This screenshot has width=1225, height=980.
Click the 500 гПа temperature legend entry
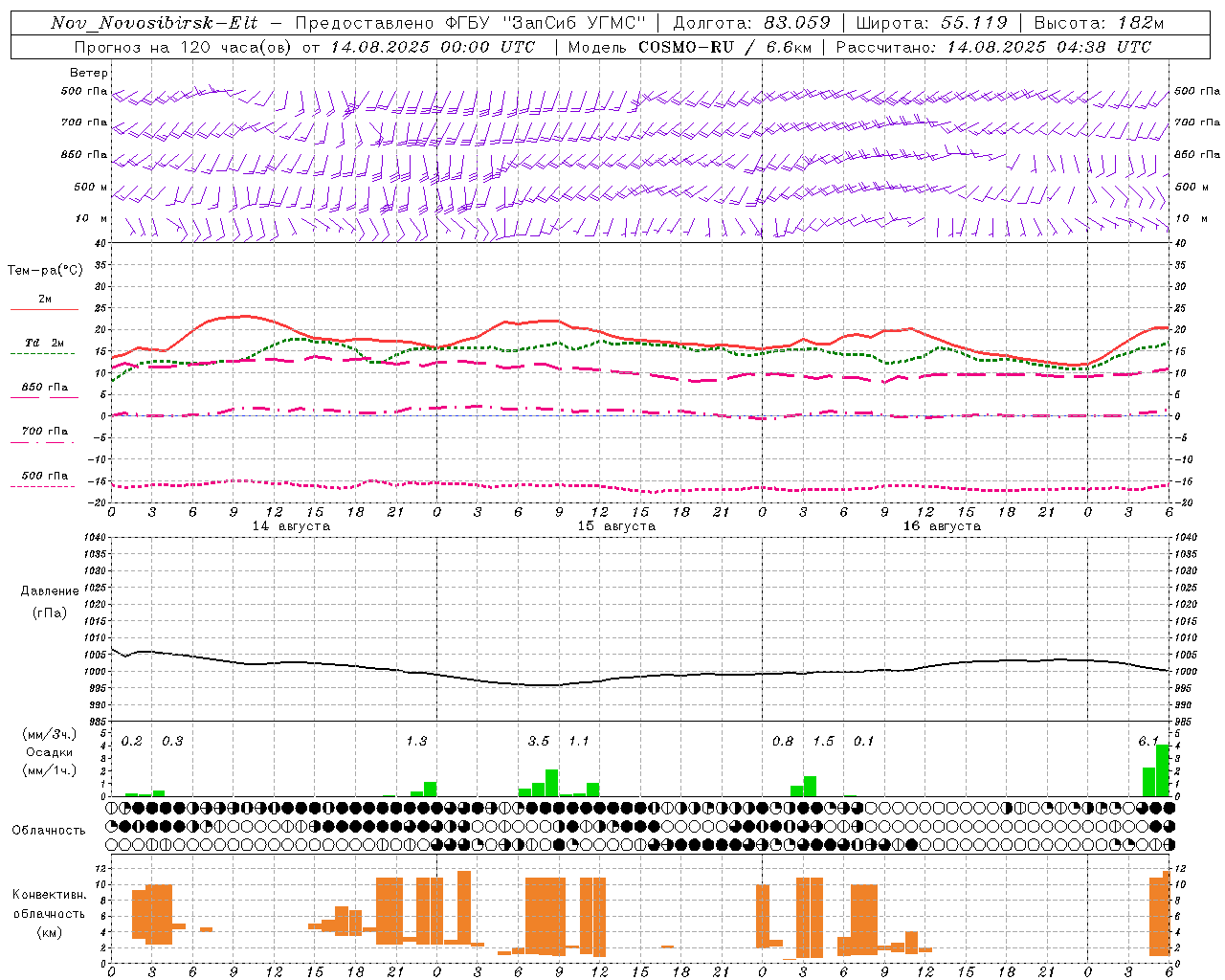click(x=45, y=475)
